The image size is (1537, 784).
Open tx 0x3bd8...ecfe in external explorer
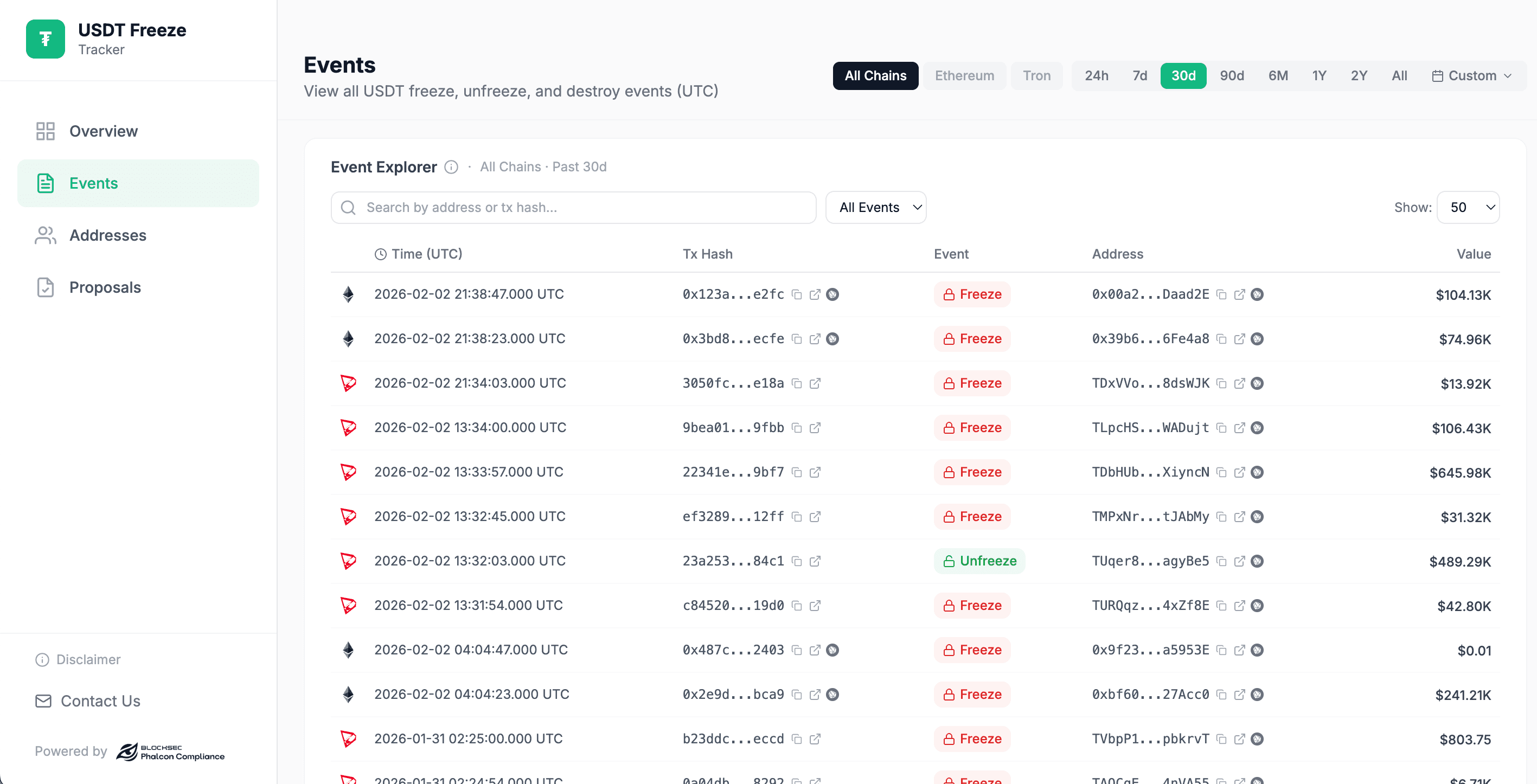pos(815,339)
